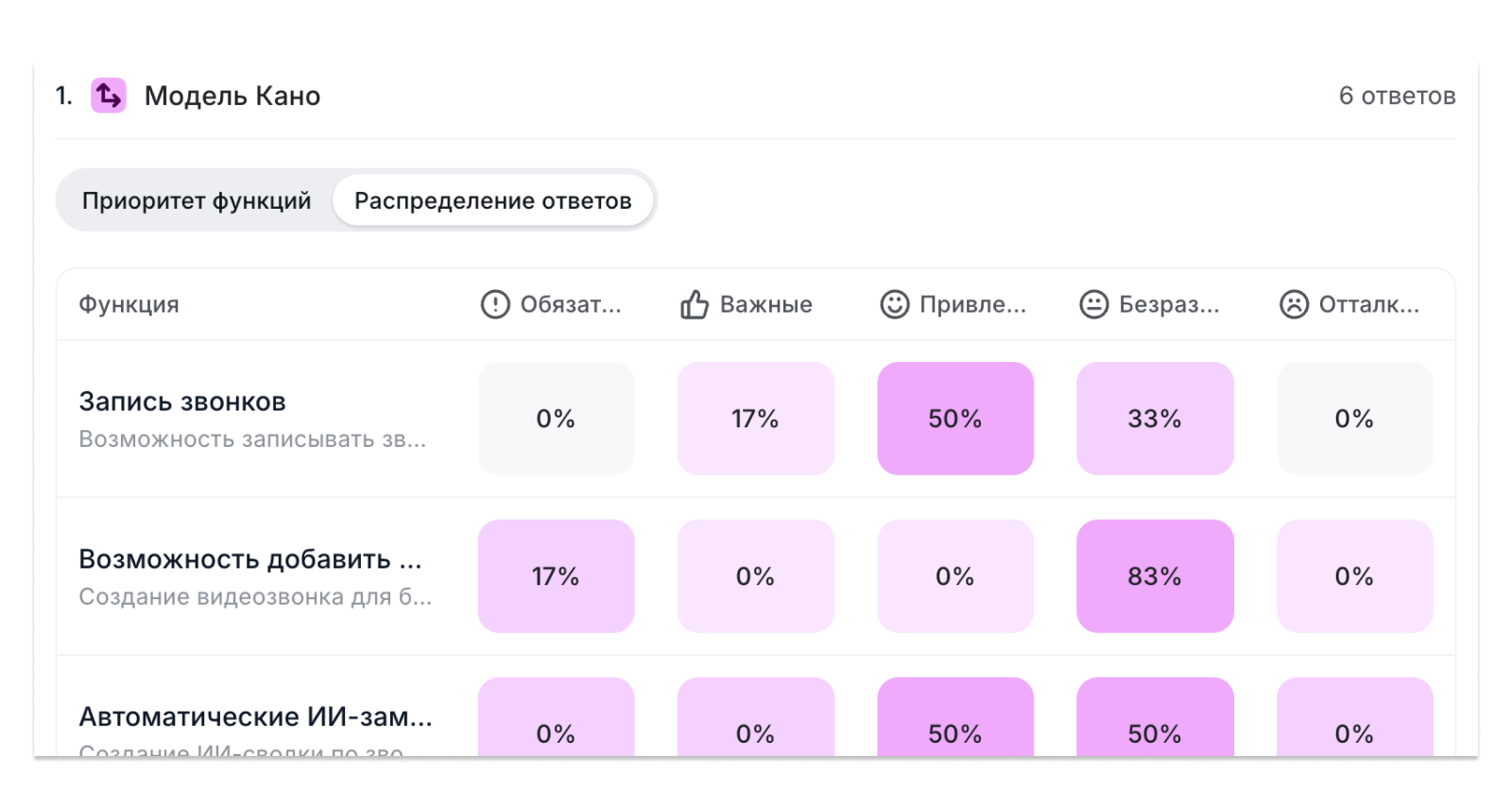Click the 17% cell in the must-have column
Image resolution: width=1512 pixels, height=807 pixels.
556,576
